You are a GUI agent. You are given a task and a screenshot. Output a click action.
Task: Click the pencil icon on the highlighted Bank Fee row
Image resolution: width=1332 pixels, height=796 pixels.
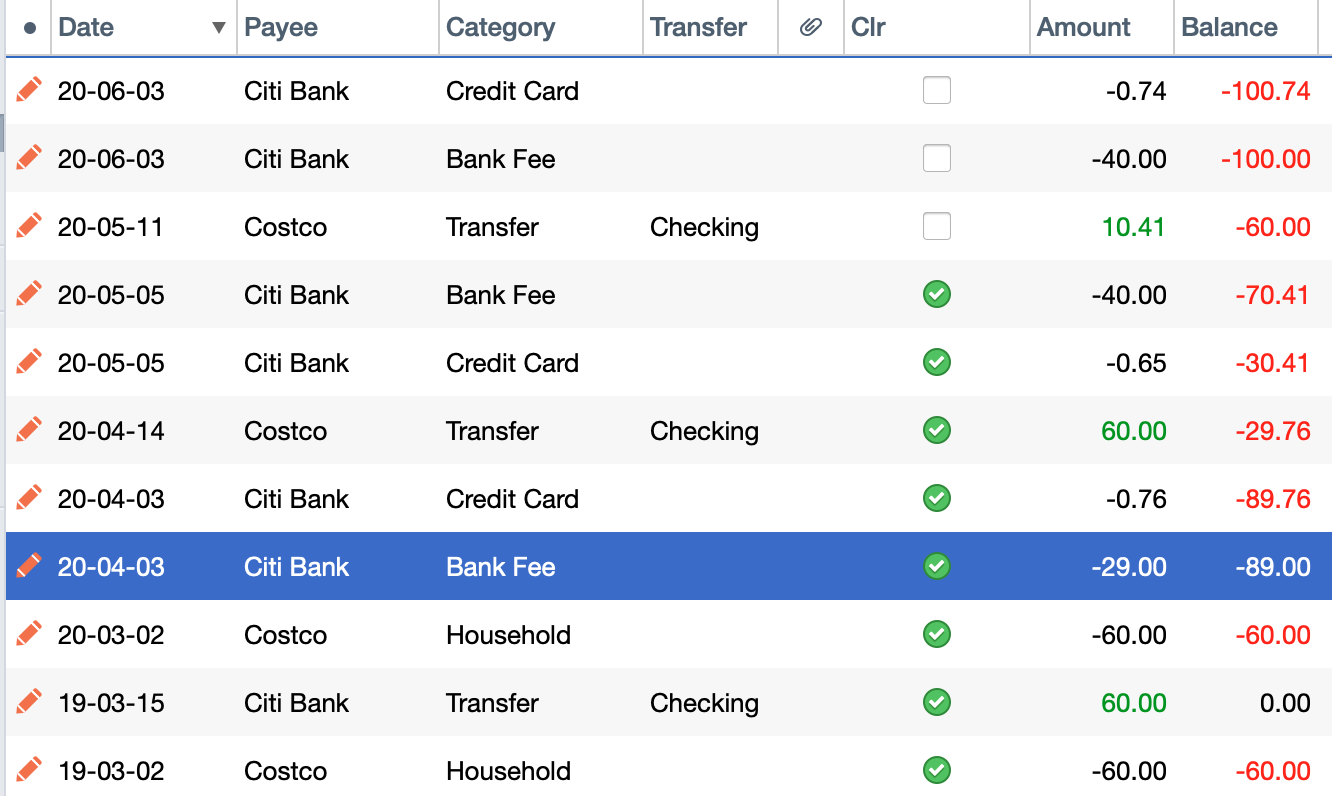(x=29, y=567)
